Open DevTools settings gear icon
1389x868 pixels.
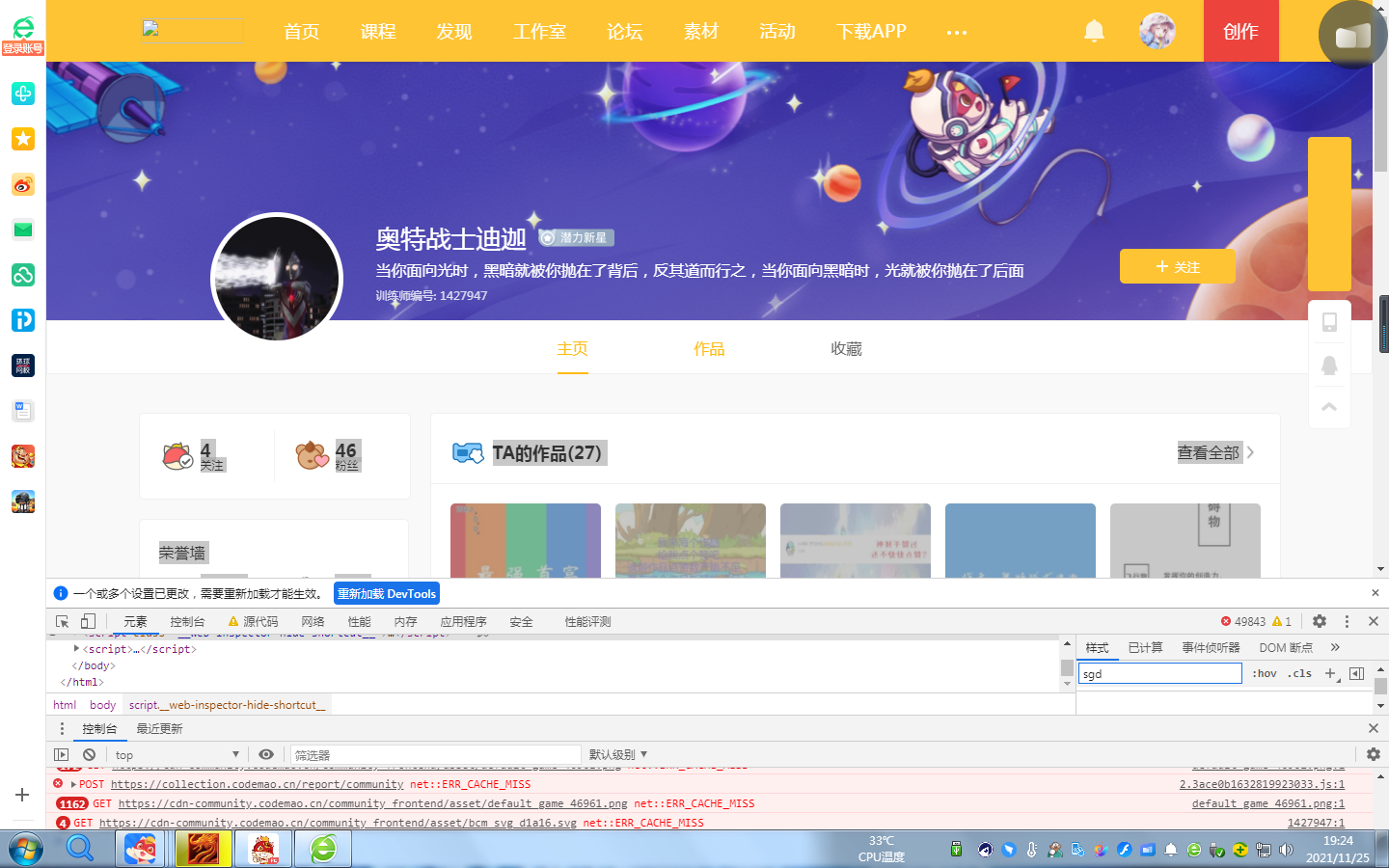[x=1320, y=622]
